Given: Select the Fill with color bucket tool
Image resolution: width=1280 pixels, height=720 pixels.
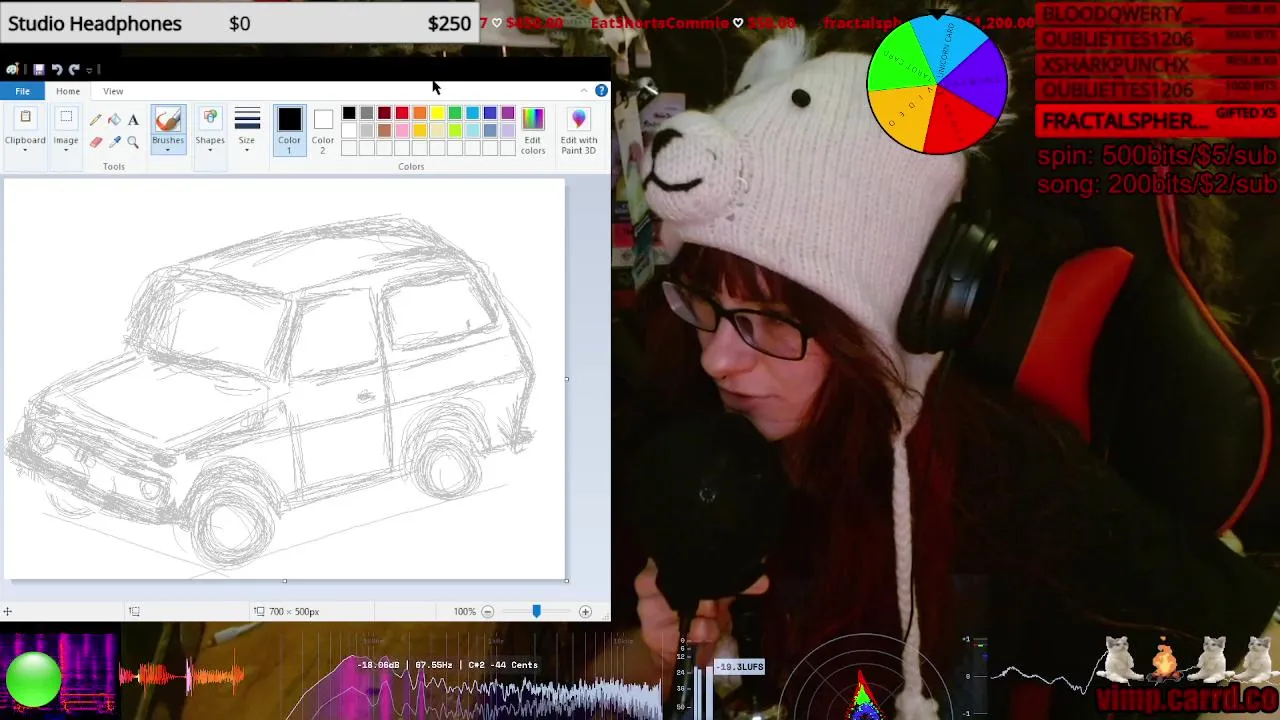Looking at the screenshot, I should coord(114,120).
